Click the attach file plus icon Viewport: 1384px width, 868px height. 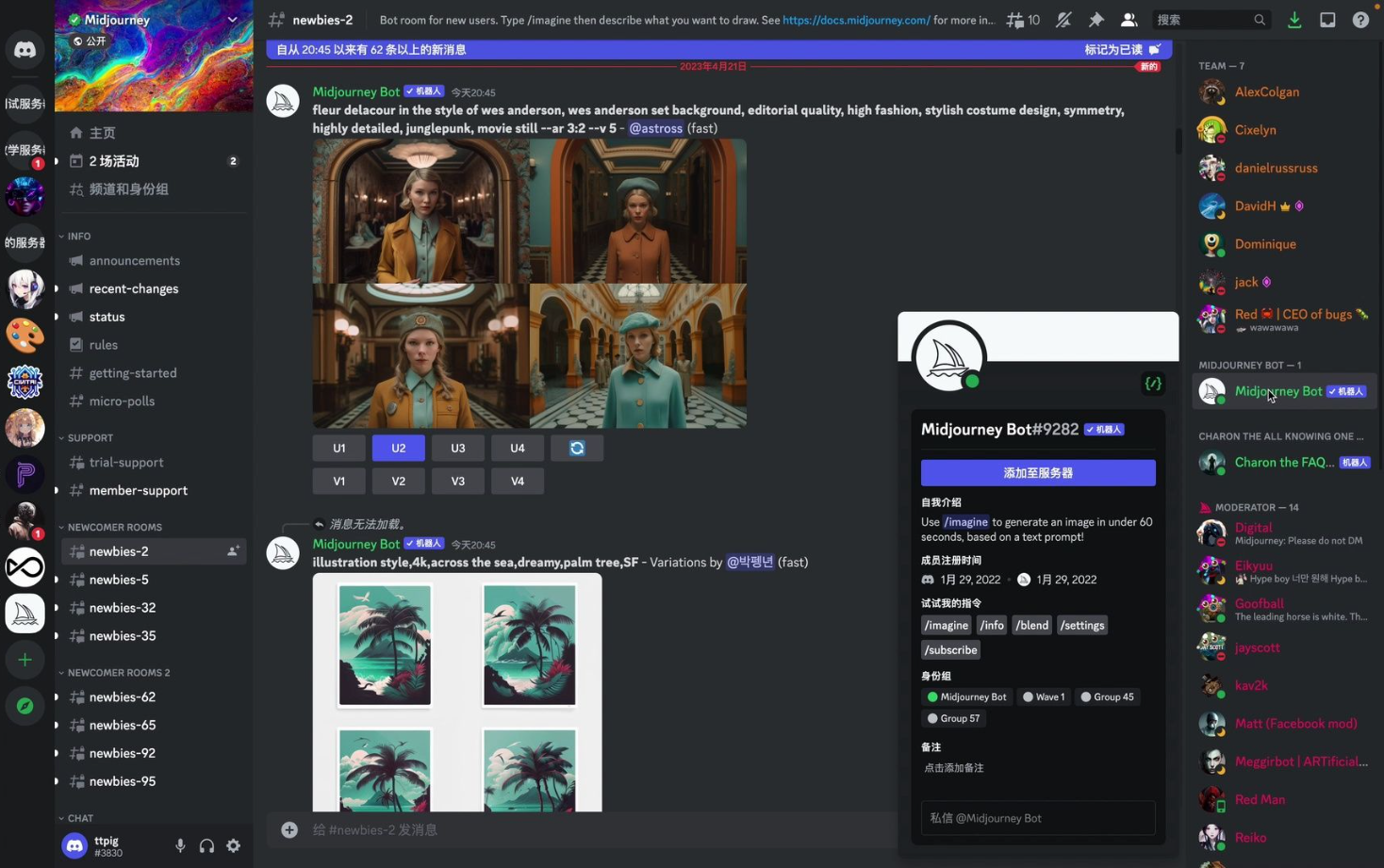289,830
